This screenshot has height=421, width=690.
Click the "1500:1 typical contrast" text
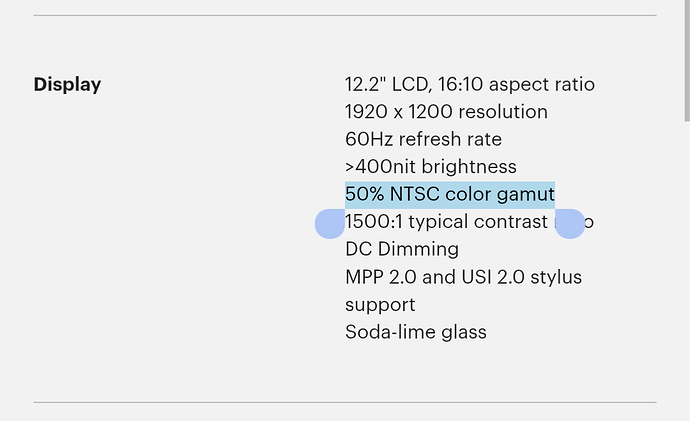(446, 222)
